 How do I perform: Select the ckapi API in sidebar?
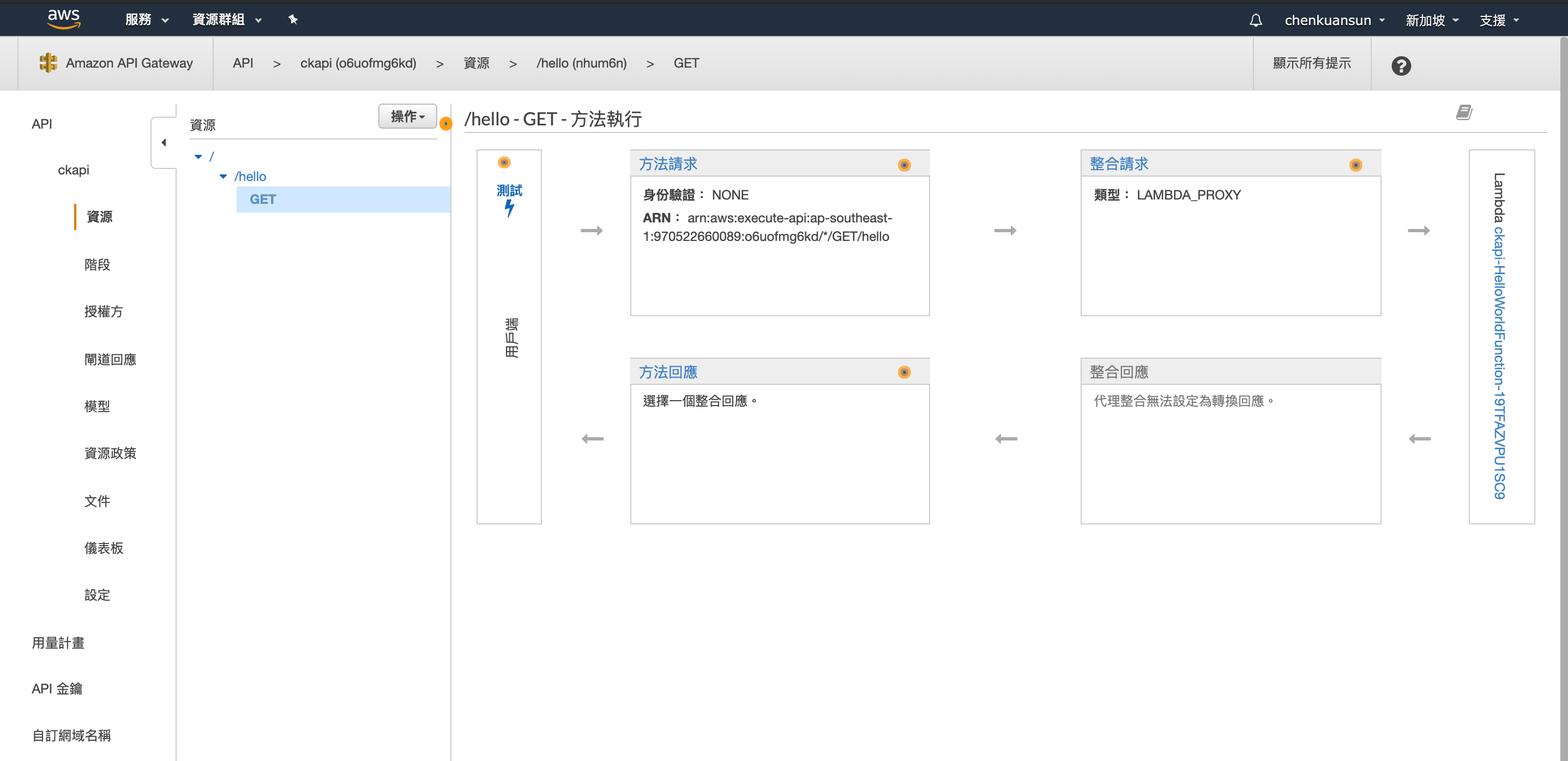(74, 170)
